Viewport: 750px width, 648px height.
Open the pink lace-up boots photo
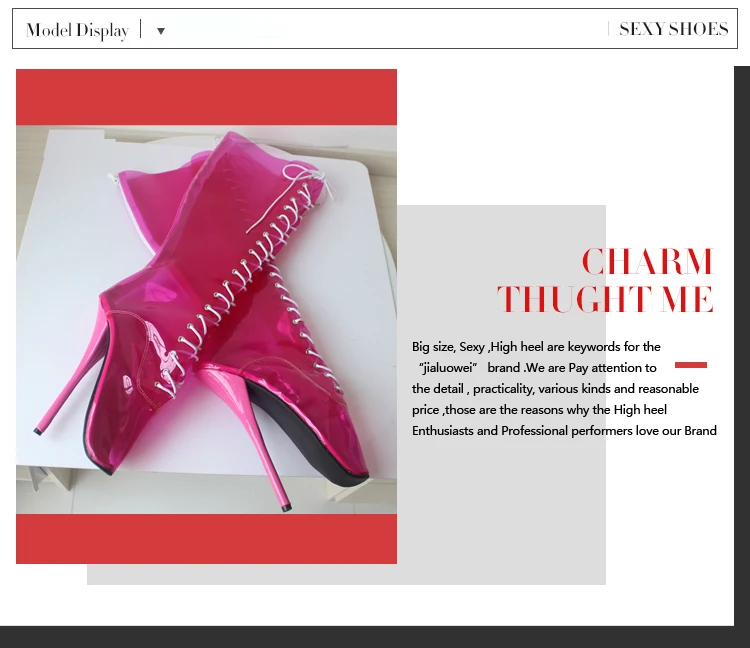206,319
